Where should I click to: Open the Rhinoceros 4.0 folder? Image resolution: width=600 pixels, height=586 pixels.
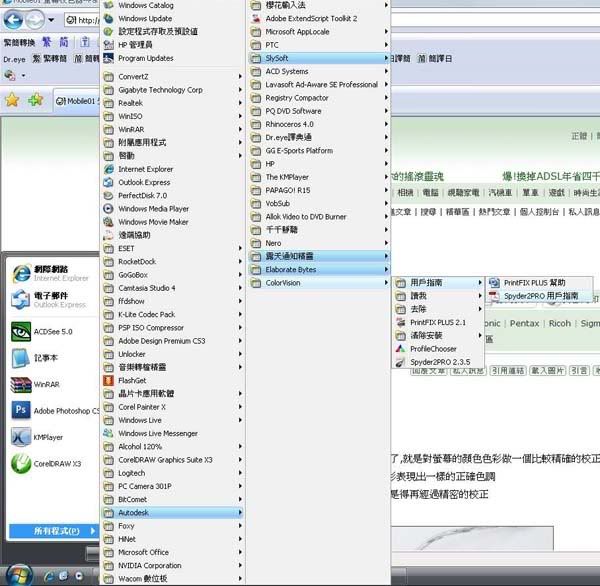pyautogui.click(x=319, y=124)
